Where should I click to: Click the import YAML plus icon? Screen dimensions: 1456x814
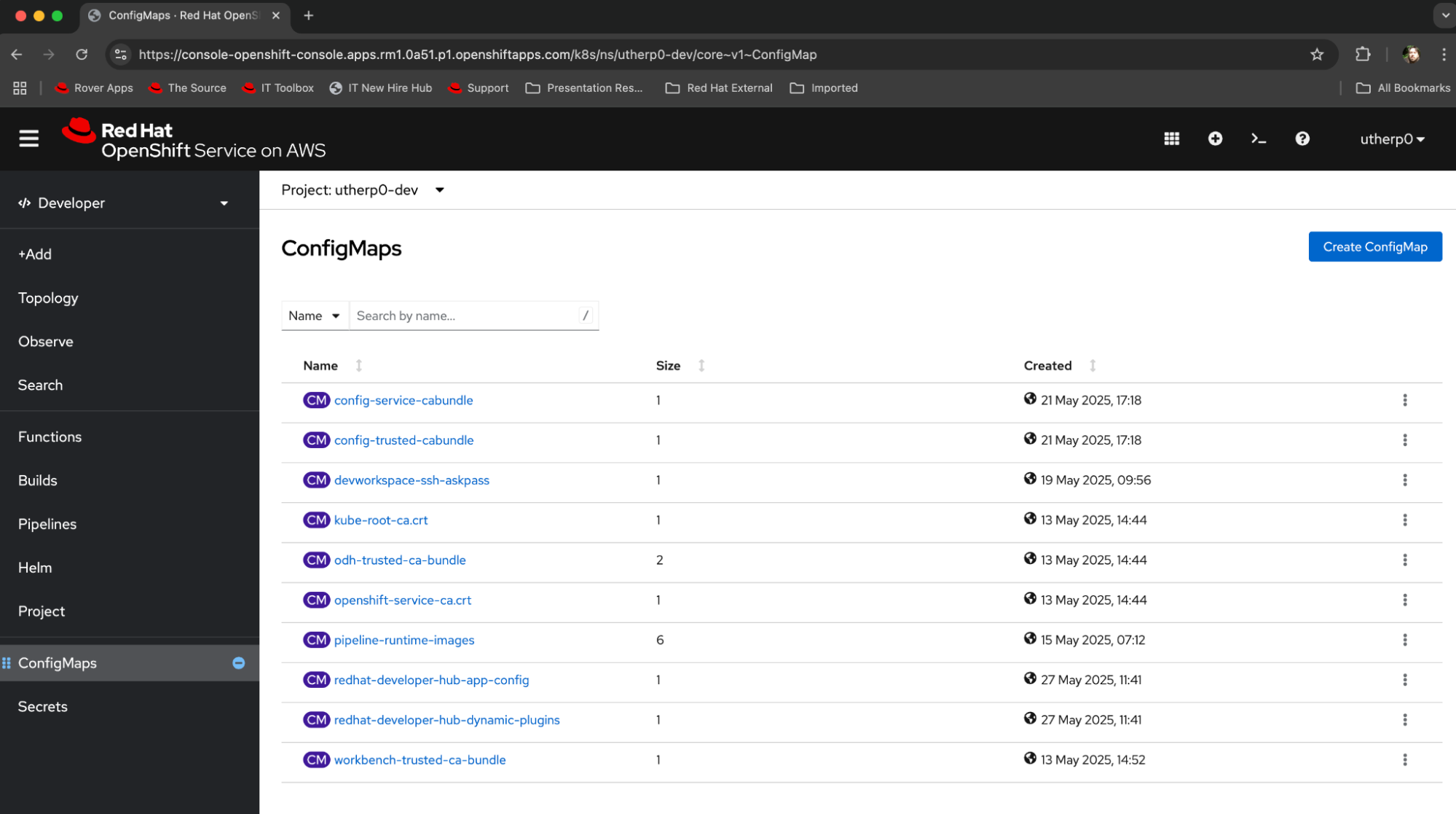point(1215,138)
